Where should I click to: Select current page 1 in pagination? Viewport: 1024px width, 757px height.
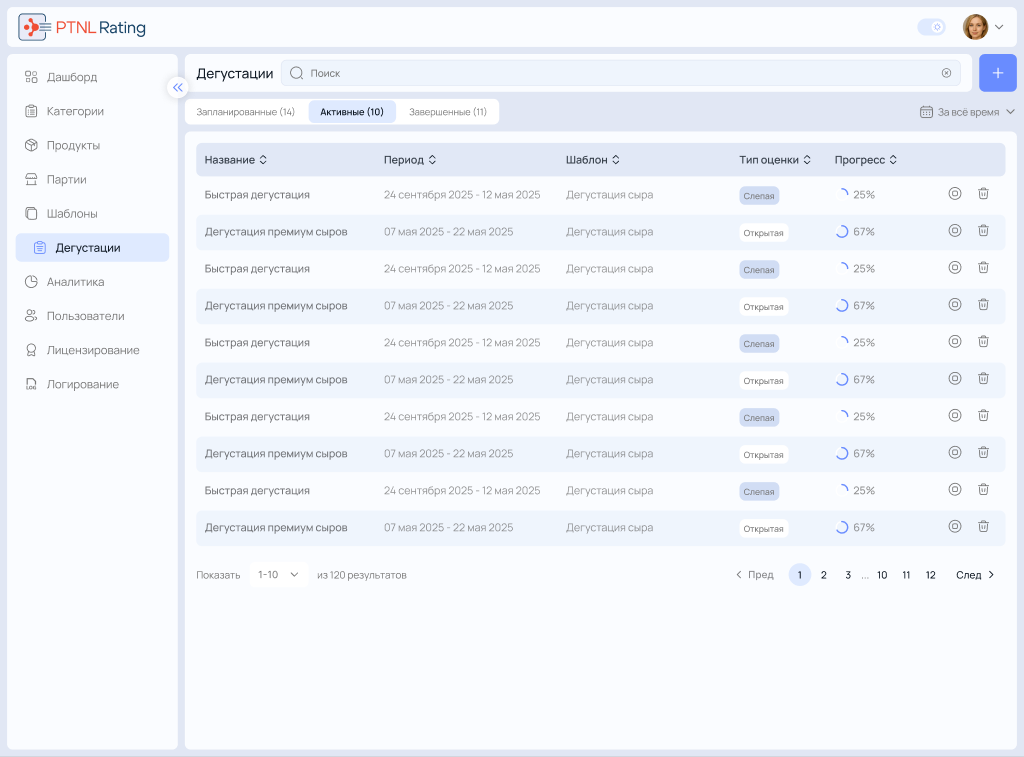point(799,575)
